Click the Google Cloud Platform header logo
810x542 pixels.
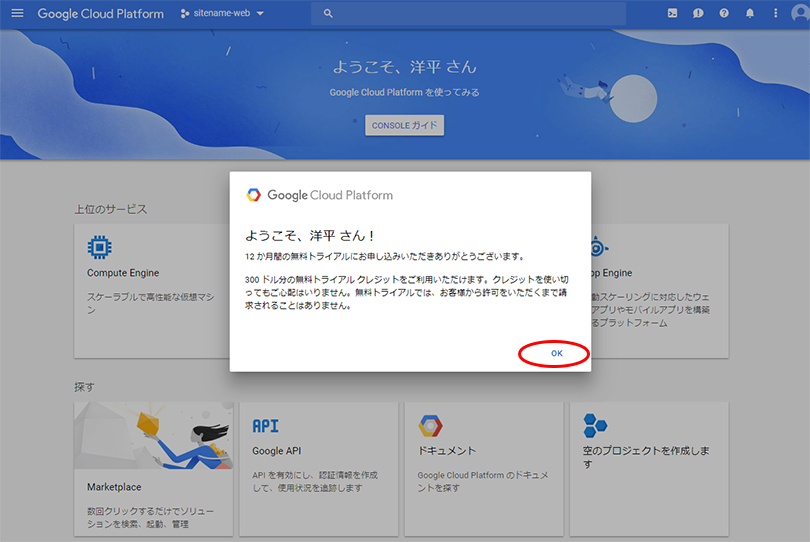pyautogui.click(x=100, y=13)
